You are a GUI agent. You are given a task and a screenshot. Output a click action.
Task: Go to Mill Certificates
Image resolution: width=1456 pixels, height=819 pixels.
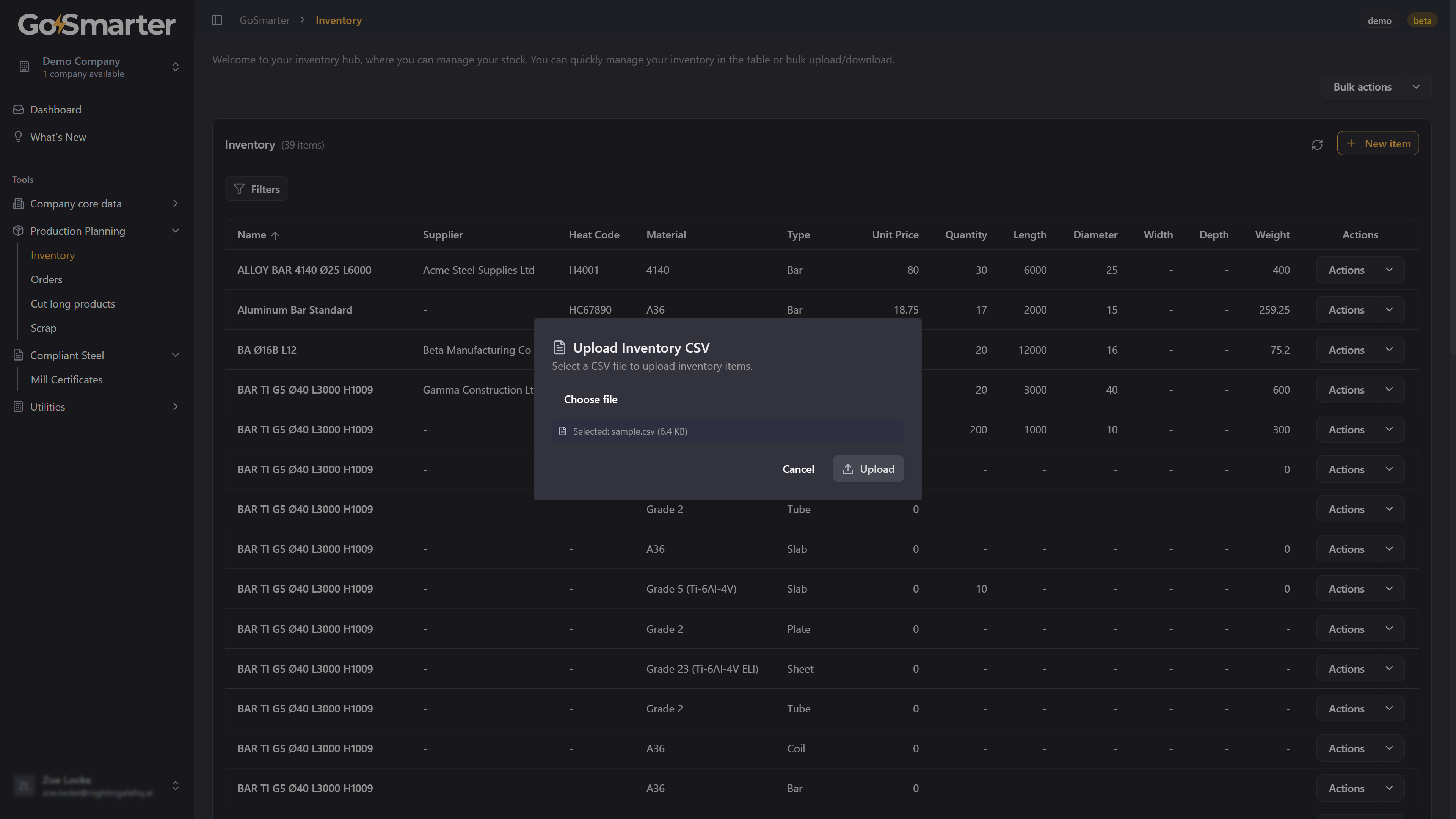pyautogui.click(x=67, y=380)
